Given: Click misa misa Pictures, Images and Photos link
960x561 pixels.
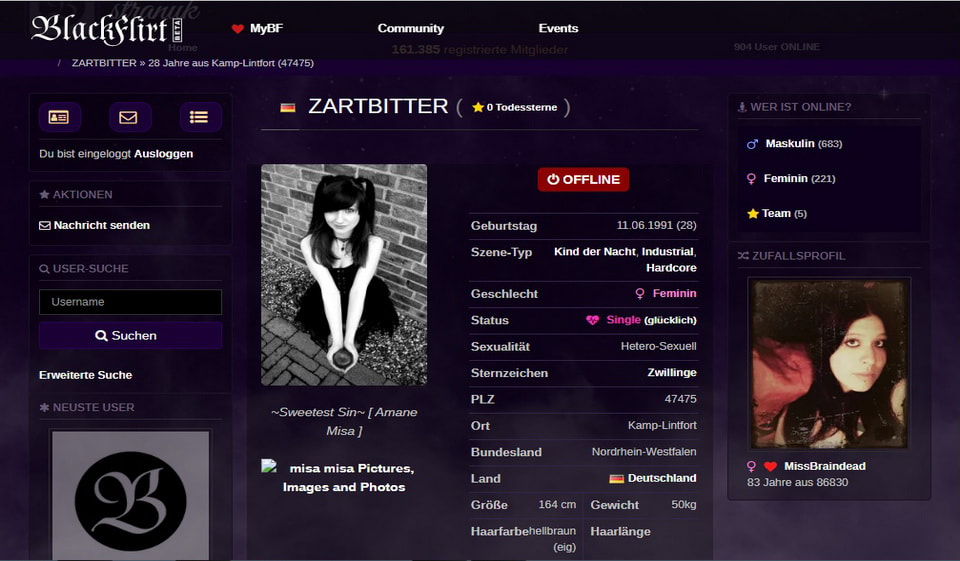Looking at the screenshot, I should (347, 478).
